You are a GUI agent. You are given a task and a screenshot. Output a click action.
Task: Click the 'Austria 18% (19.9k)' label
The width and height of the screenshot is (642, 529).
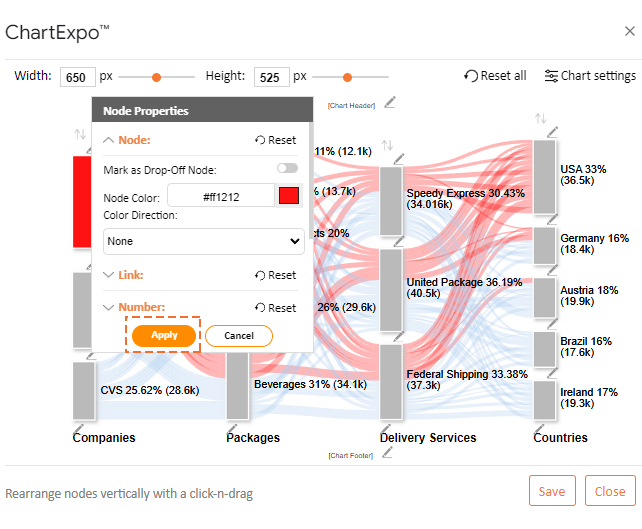(x=589, y=296)
